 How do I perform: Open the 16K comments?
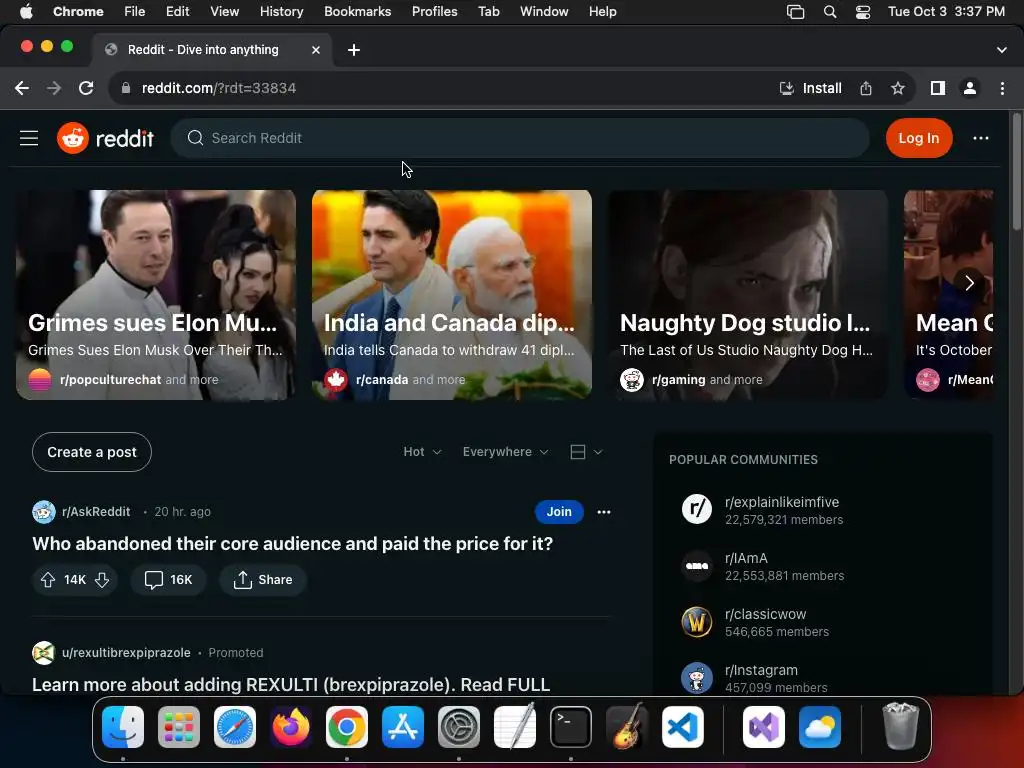(168, 579)
